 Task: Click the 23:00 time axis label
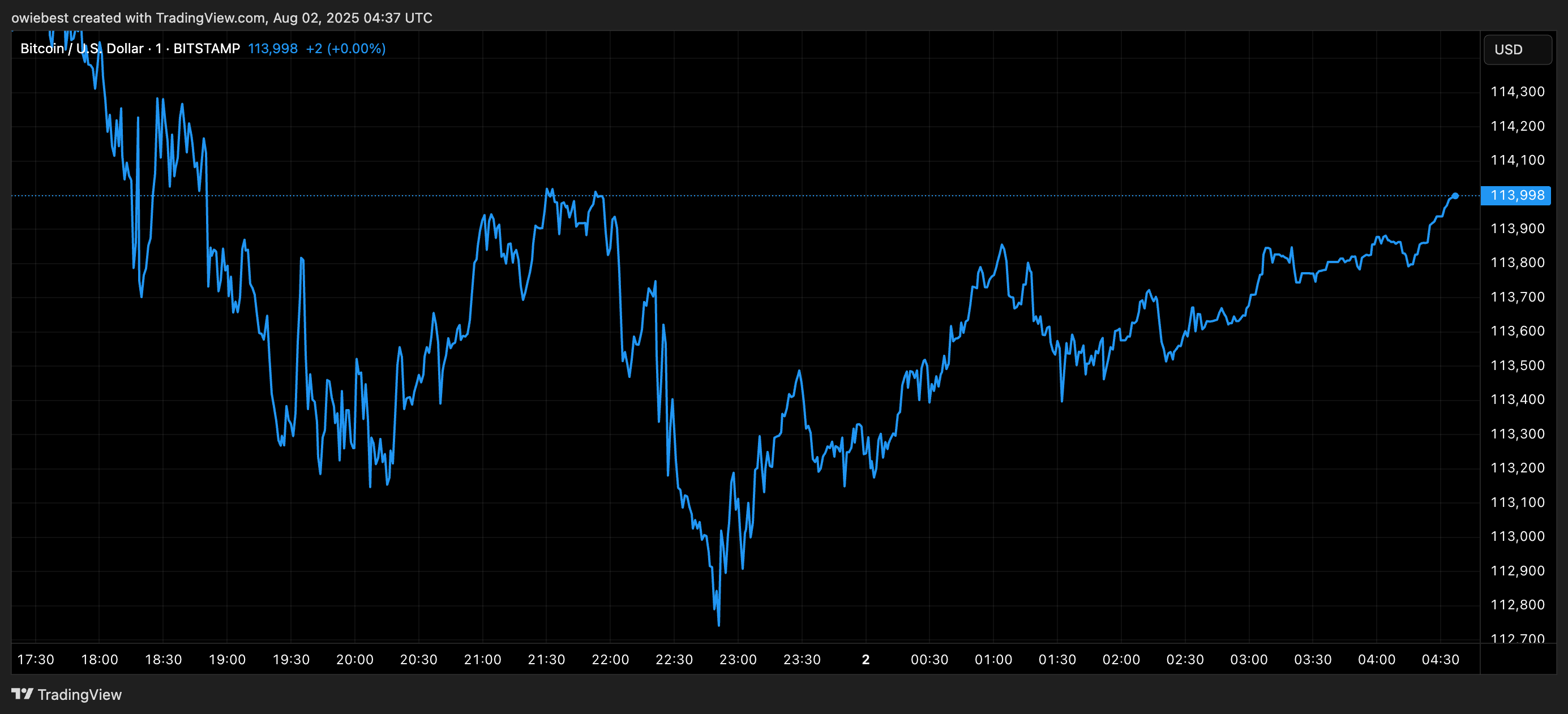click(x=738, y=660)
